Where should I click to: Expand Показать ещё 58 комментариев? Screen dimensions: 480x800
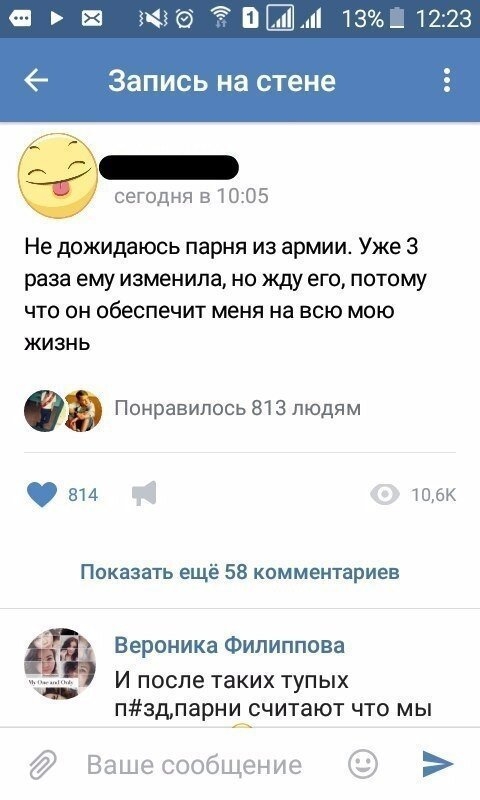(240, 572)
